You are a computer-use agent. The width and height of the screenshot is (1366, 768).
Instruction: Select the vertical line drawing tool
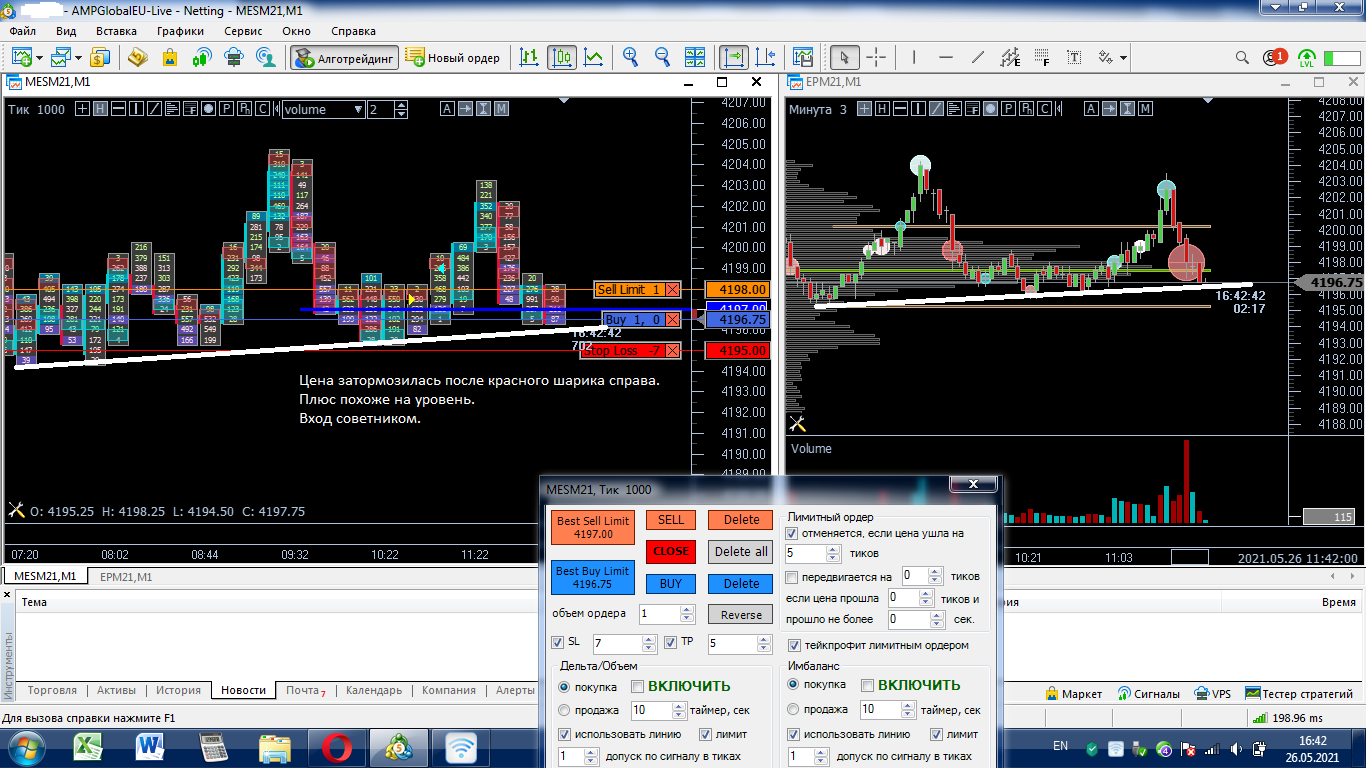click(913, 58)
